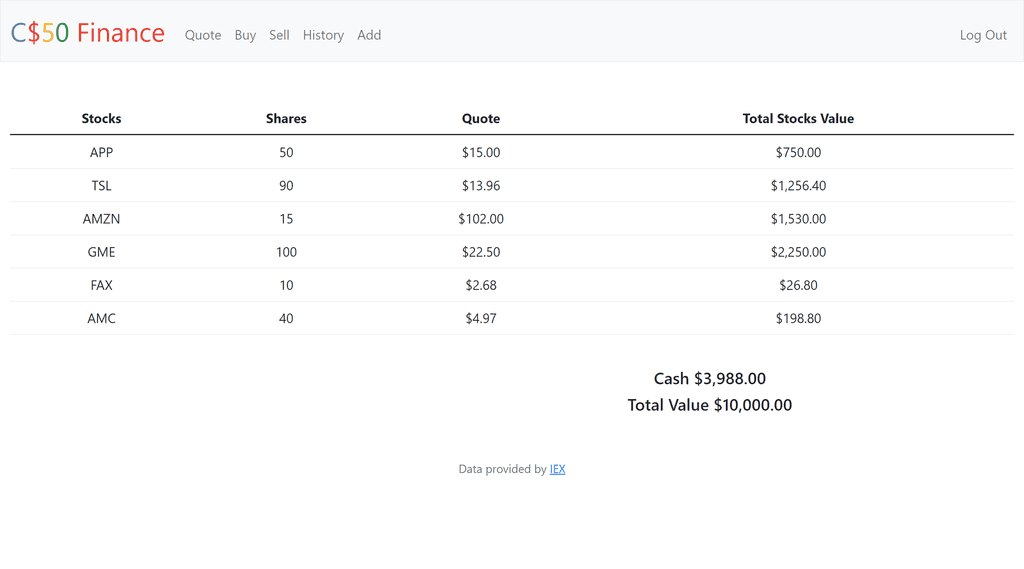Image resolution: width=1024 pixels, height=569 pixels.
Task: Click the $750.00 total for APP
Action: pos(798,152)
